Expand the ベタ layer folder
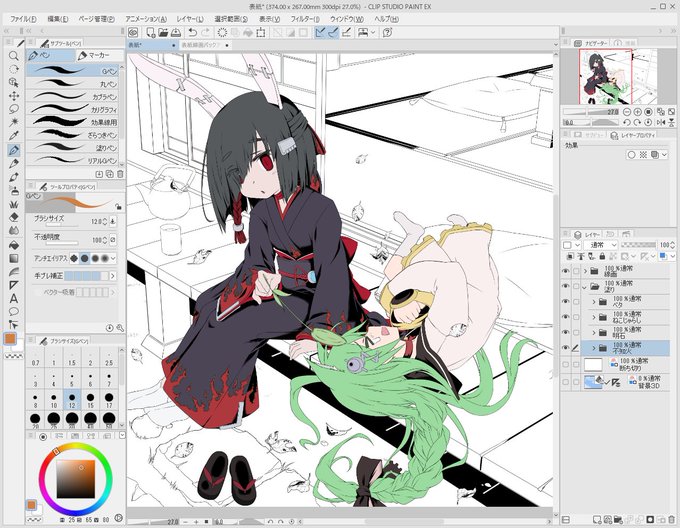The width and height of the screenshot is (680, 528). 594,302
